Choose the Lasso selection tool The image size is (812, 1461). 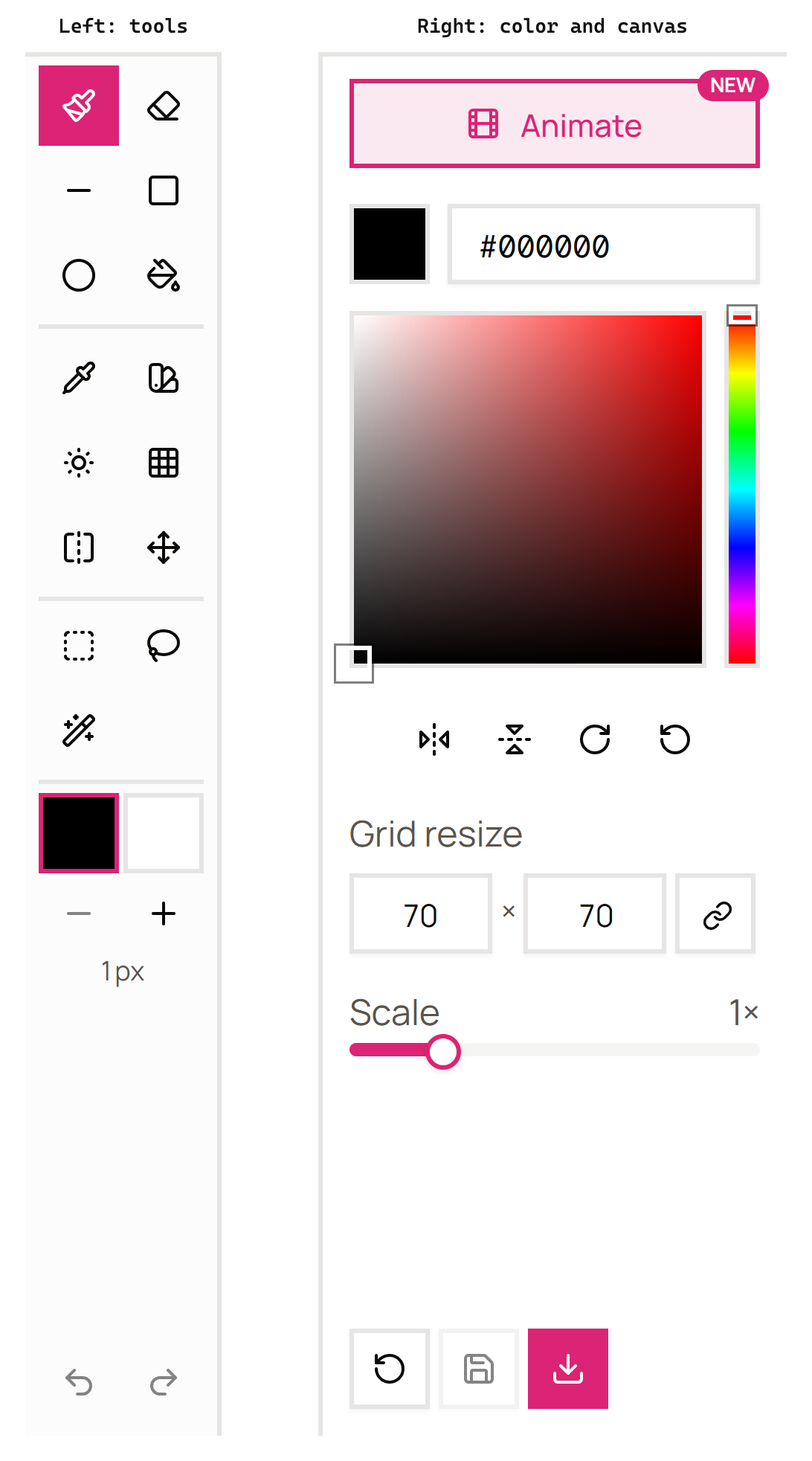(164, 646)
